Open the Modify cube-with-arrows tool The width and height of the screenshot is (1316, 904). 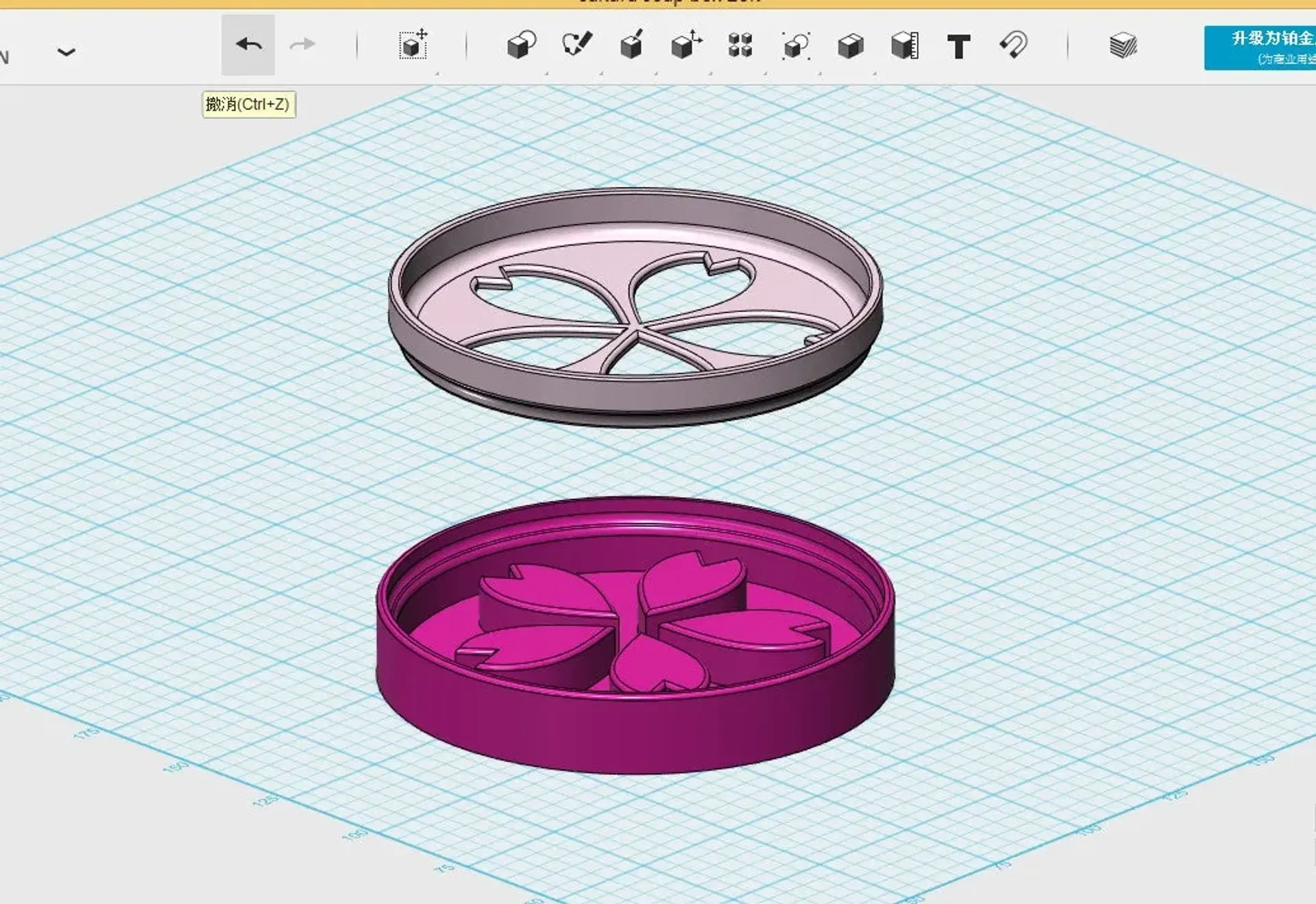click(x=686, y=45)
